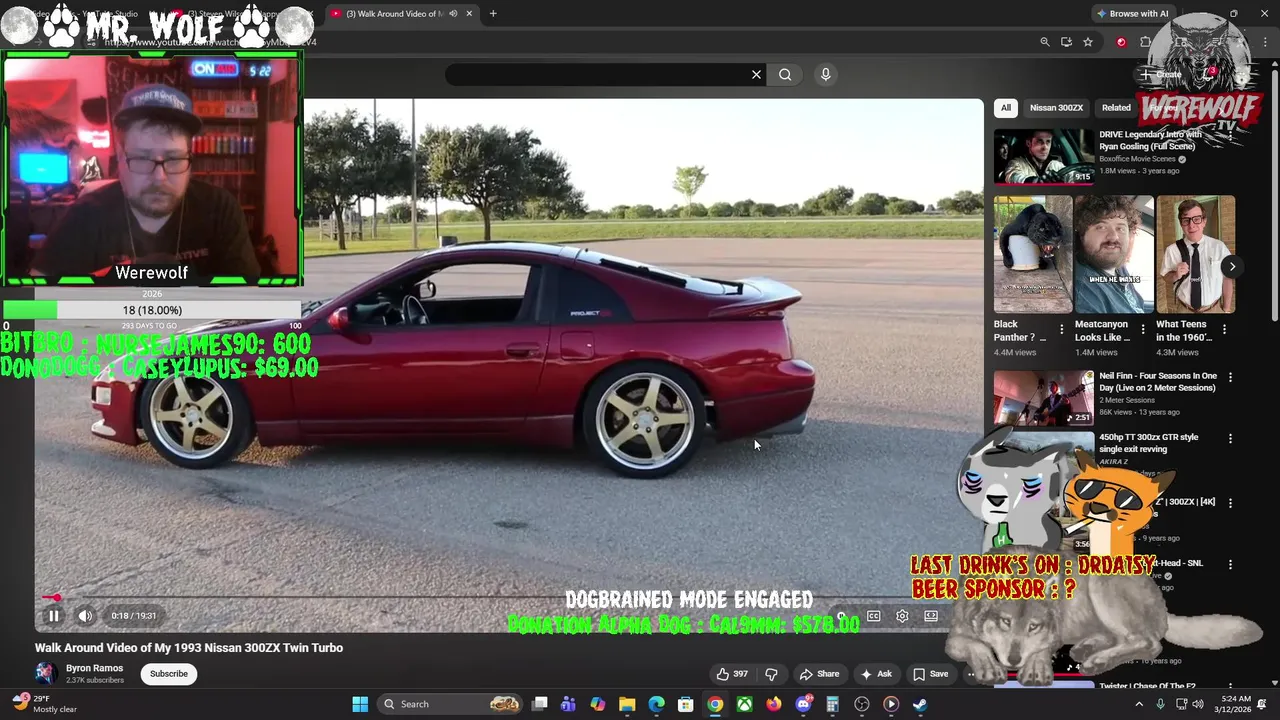This screenshot has height=720, width=1280.
Task: Open Microsoft Store taskbar icon
Action: click(686, 704)
